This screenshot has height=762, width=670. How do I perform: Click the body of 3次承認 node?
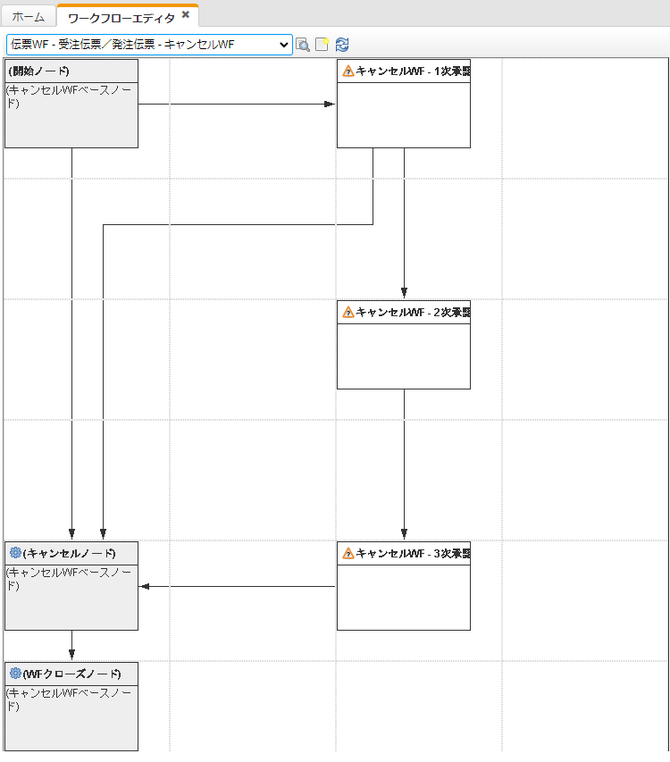pos(404,597)
